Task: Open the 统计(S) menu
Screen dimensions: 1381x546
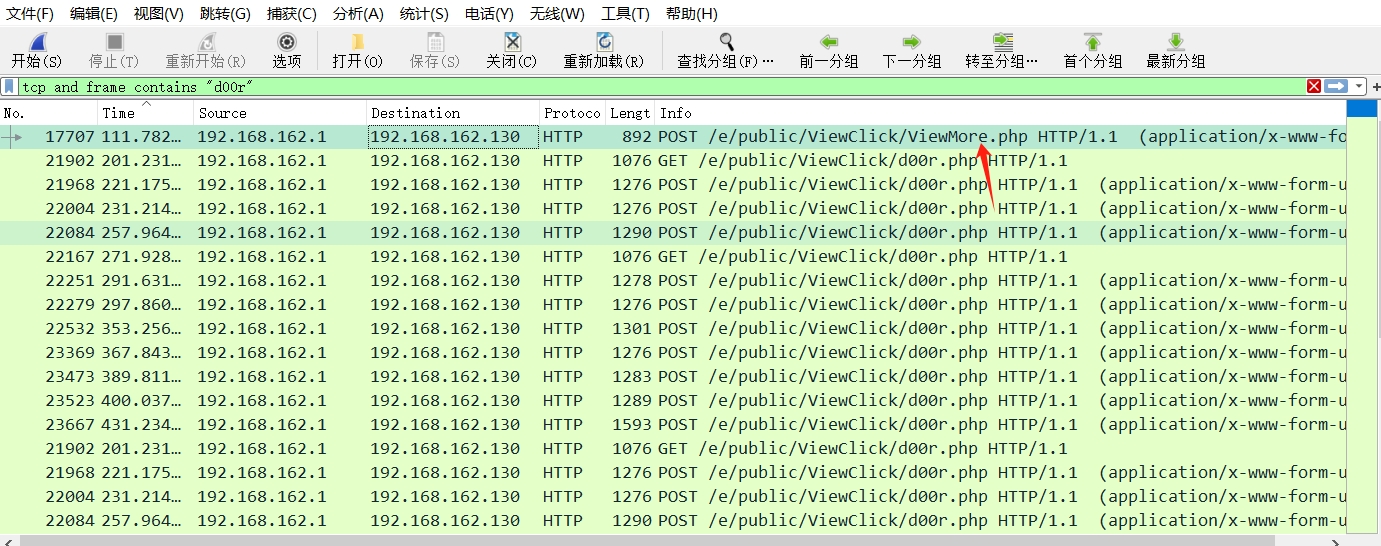Action: coord(424,14)
